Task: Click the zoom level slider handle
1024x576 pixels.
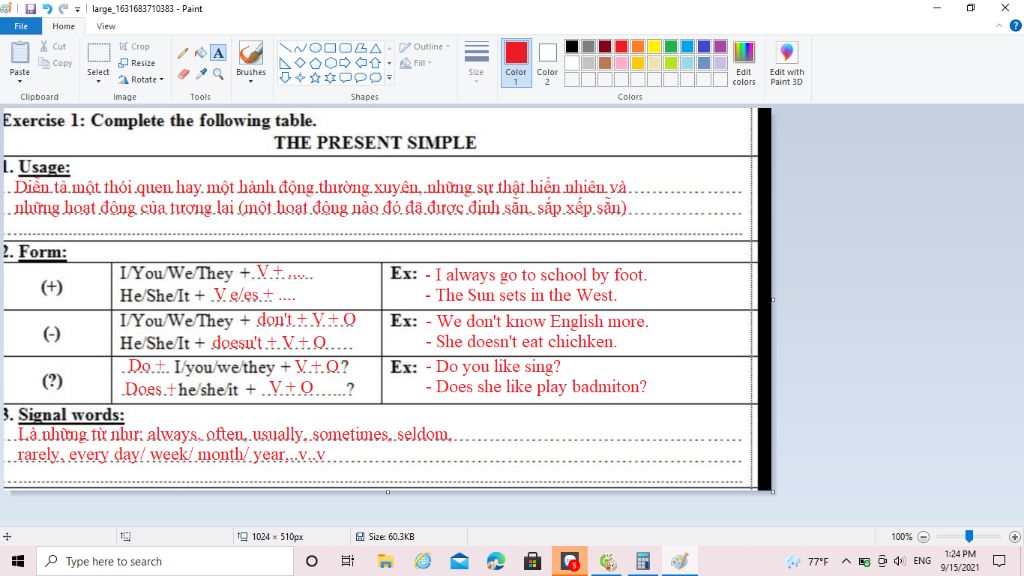Action: pos(969,536)
